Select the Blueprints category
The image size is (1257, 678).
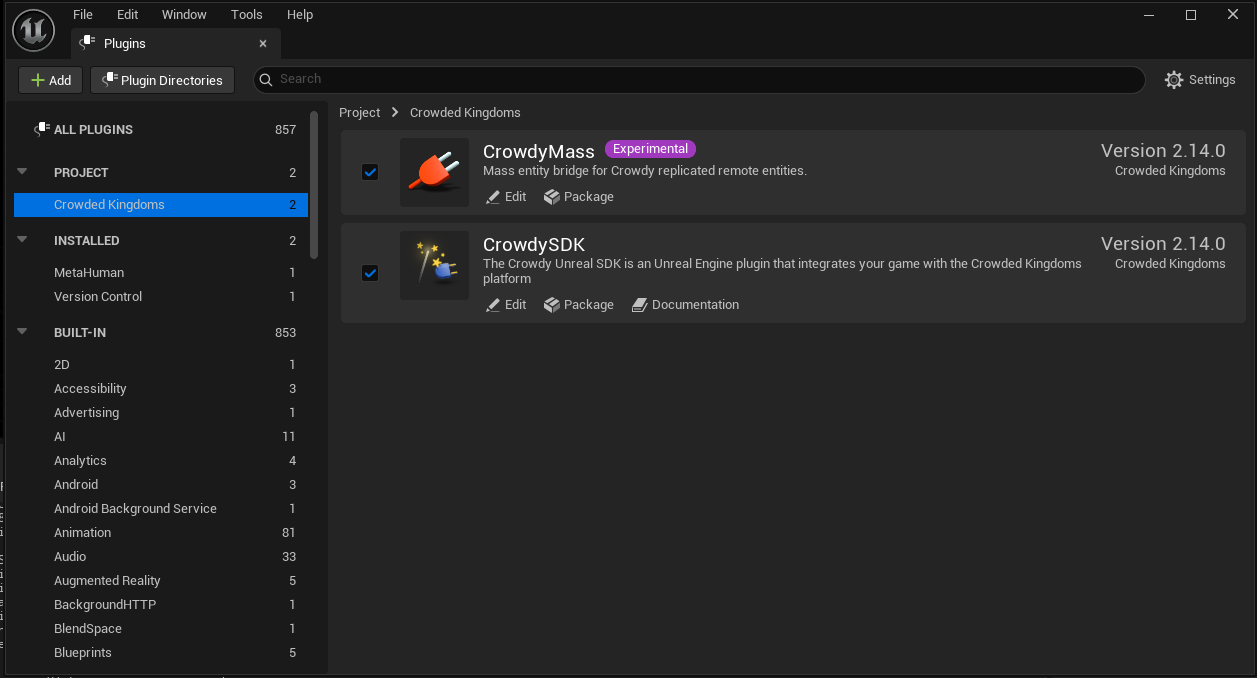(161, 652)
